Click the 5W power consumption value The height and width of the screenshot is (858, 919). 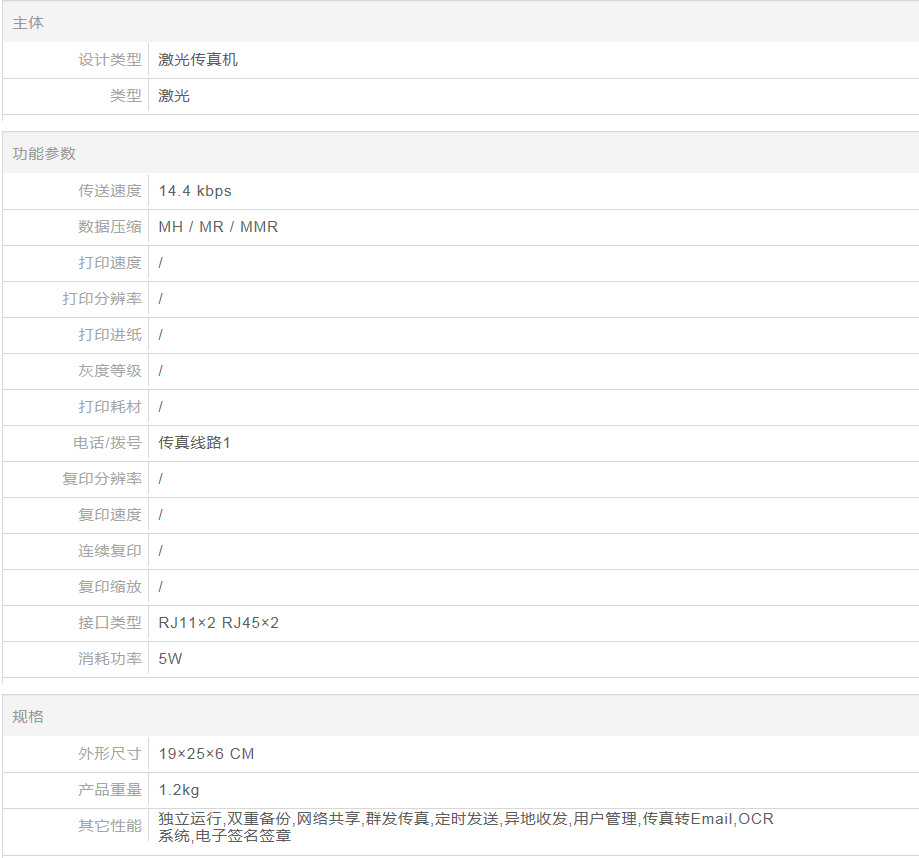click(x=170, y=658)
